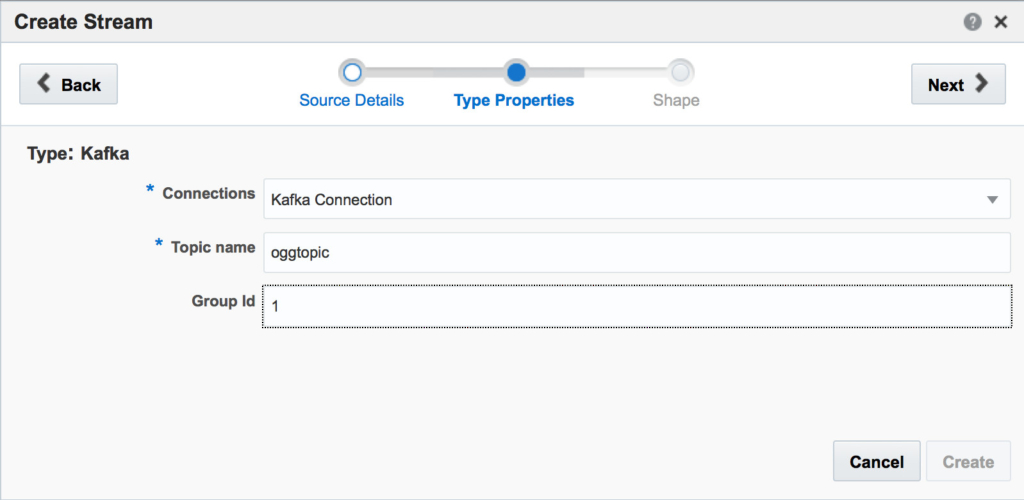Focus the Group Id field
Viewport: 1024px width, 500px height.
637,306
